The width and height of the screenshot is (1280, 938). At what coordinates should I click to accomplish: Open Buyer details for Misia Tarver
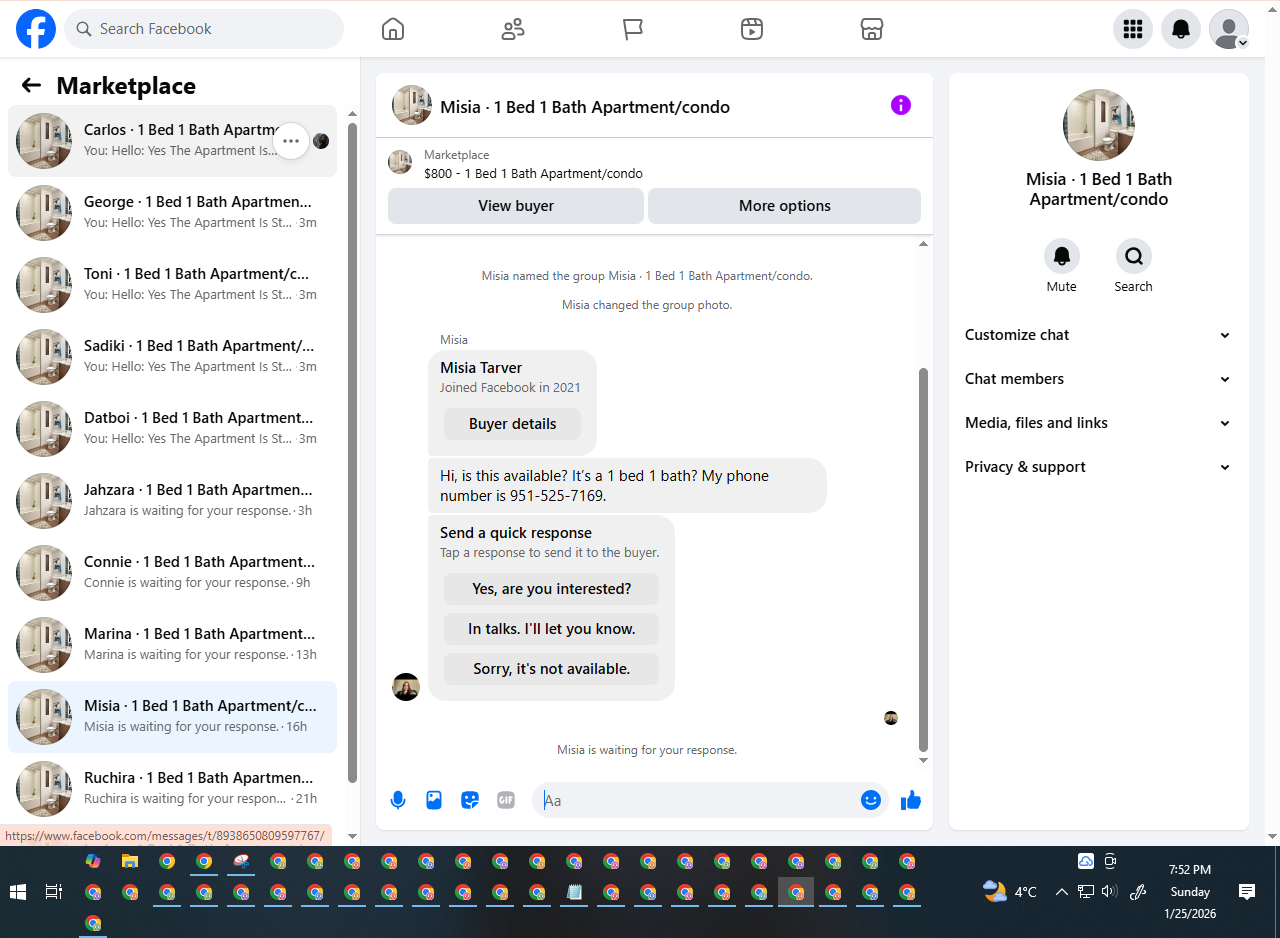[x=513, y=424]
